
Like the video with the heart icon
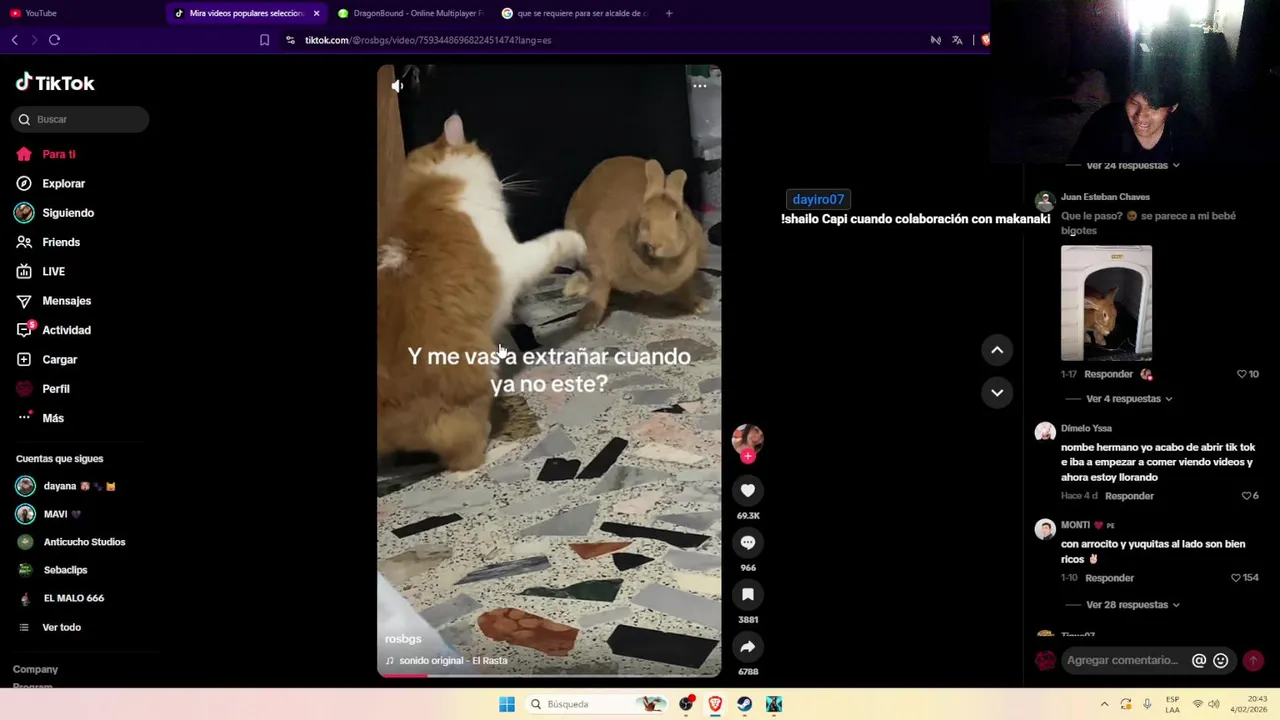pyautogui.click(x=748, y=490)
